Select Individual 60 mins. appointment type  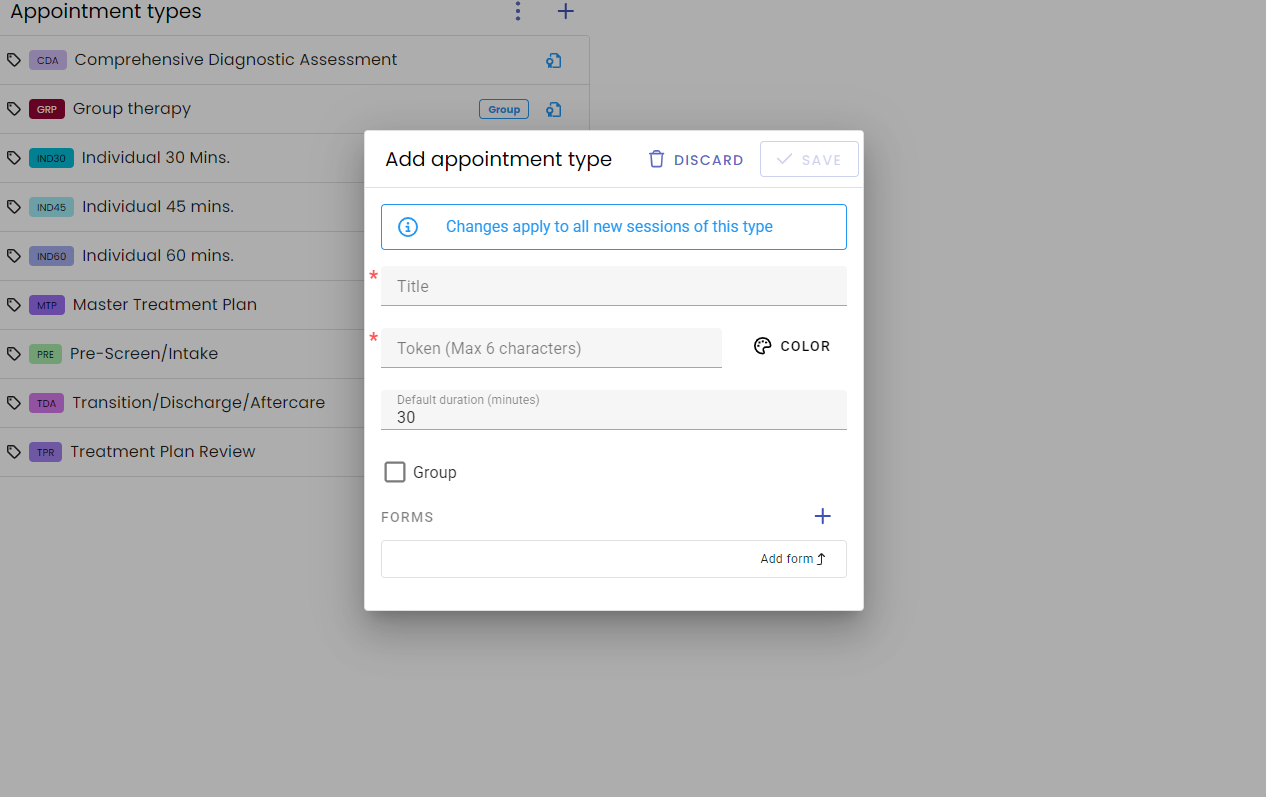[181, 256]
